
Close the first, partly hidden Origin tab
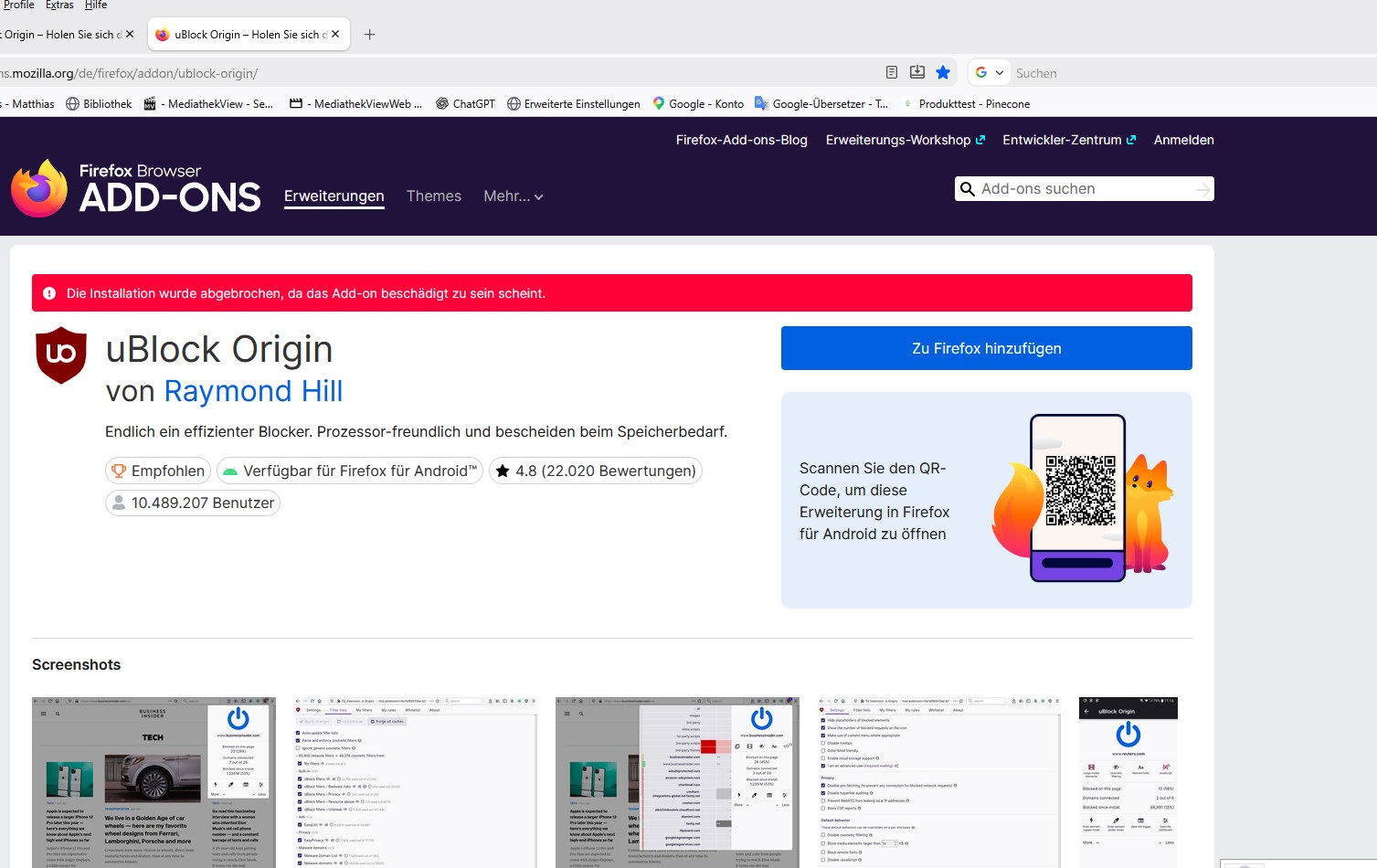tap(130, 35)
